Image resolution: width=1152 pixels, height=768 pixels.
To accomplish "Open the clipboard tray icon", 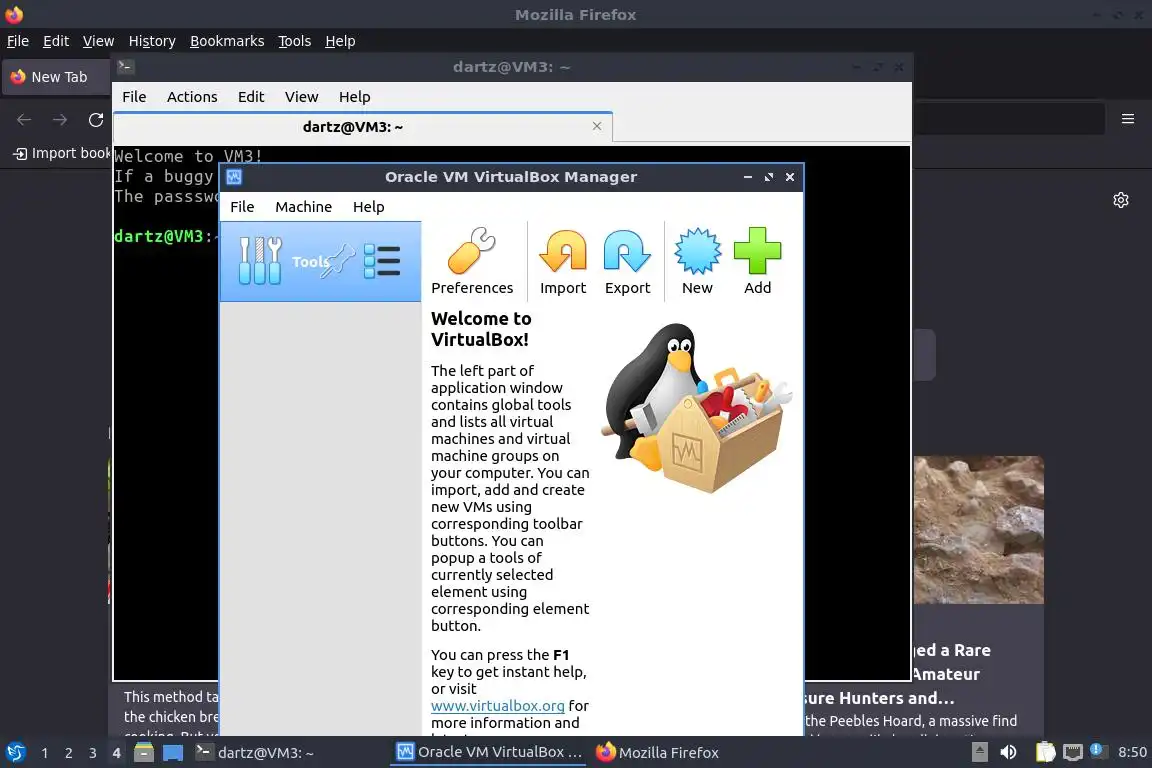I will tap(1045, 752).
